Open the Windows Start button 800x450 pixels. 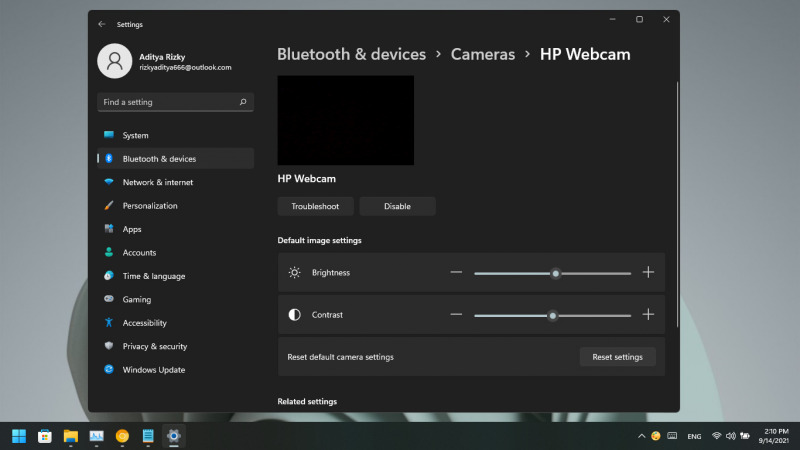coord(19,436)
